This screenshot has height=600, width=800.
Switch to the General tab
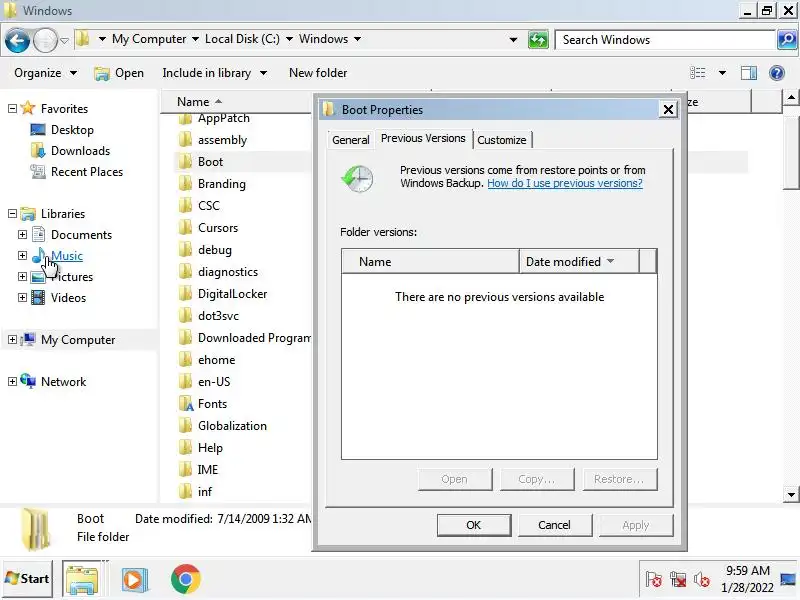(x=351, y=140)
